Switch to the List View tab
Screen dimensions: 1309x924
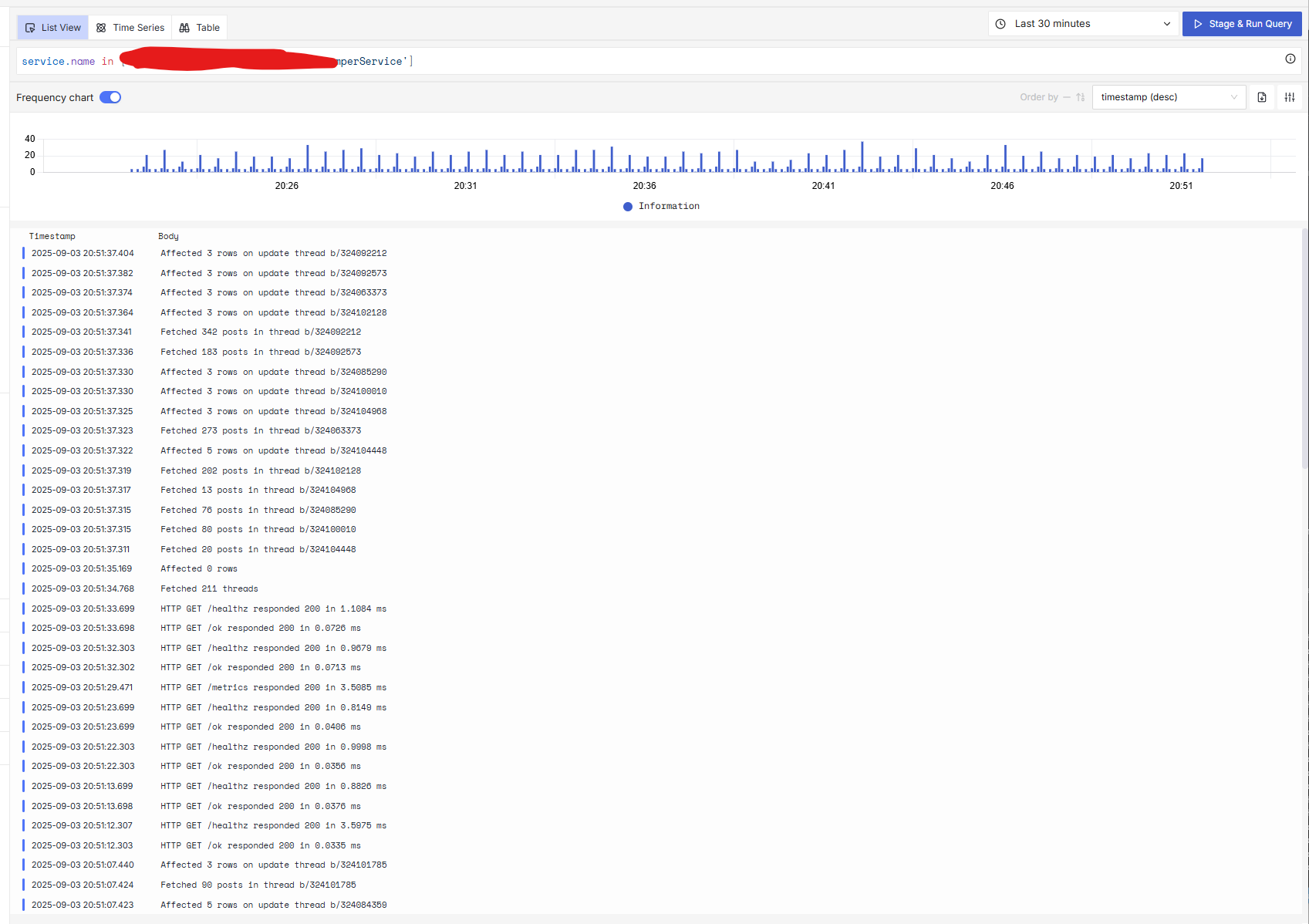(53, 28)
